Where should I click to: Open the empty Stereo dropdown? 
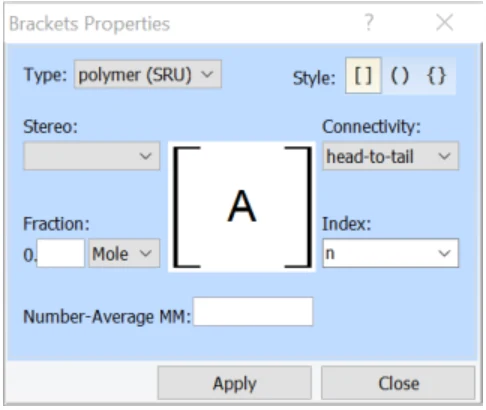point(92,156)
